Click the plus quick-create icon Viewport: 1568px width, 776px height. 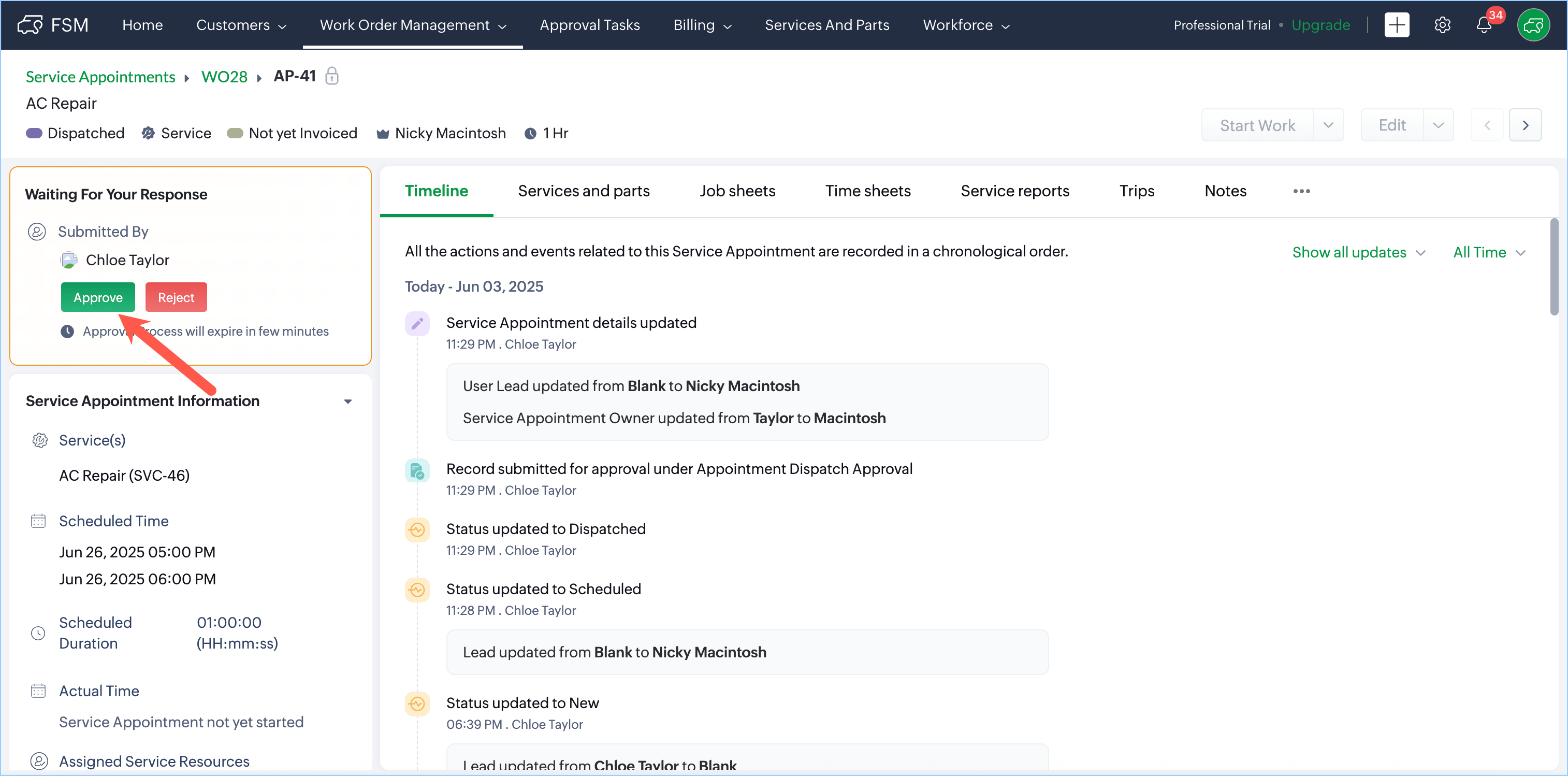point(1397,25)
